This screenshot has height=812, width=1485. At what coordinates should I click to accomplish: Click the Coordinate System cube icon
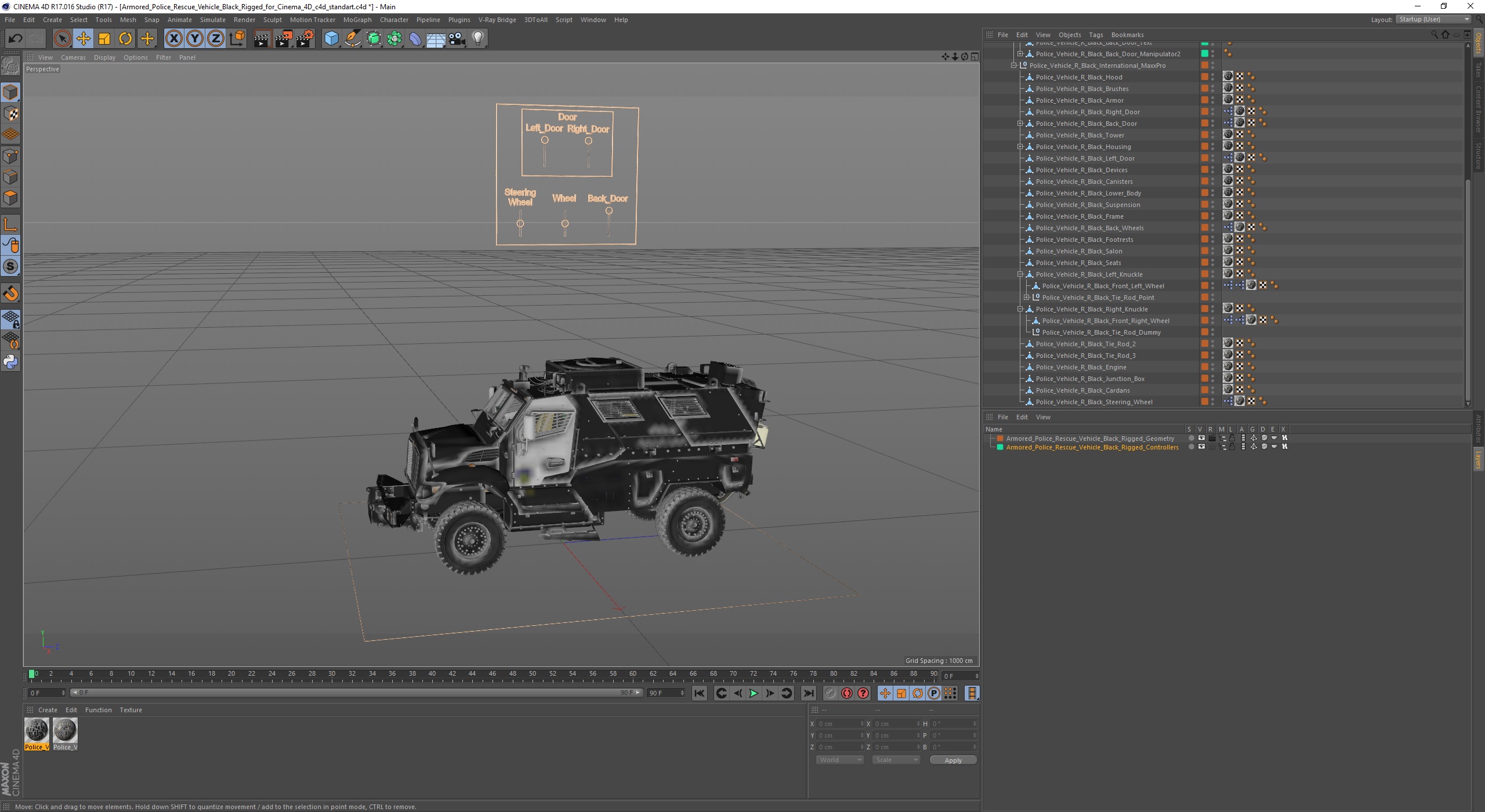[237, 39]
